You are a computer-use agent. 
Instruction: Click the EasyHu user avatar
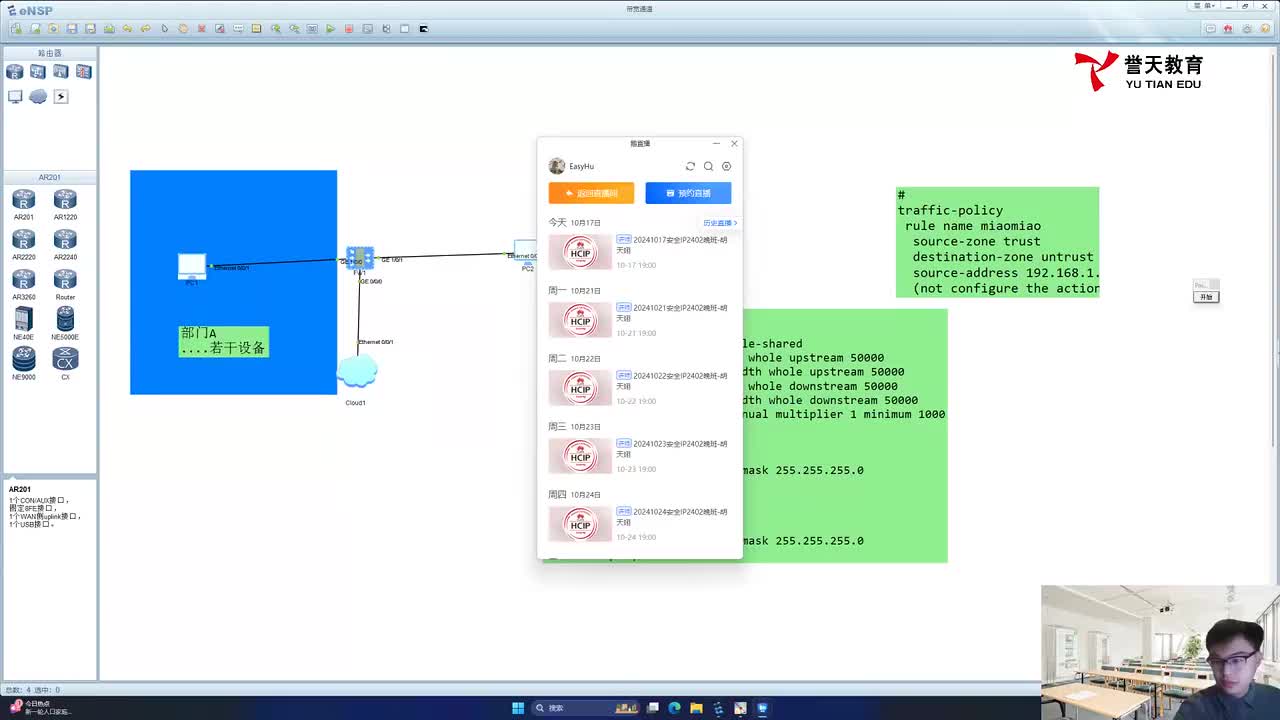click(557, 166)
